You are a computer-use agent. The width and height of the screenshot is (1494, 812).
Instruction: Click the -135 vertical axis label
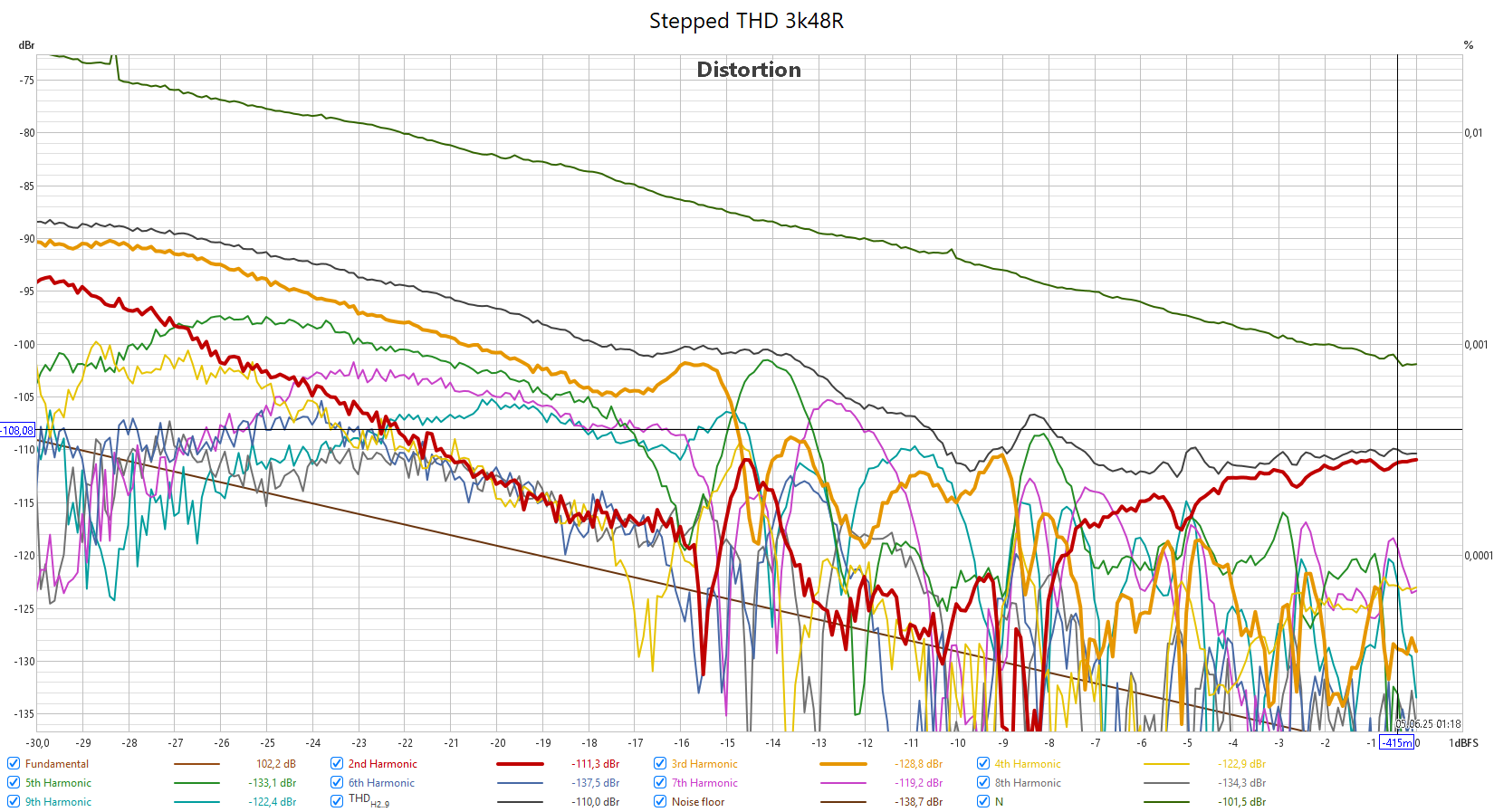(x=24, y=713)
